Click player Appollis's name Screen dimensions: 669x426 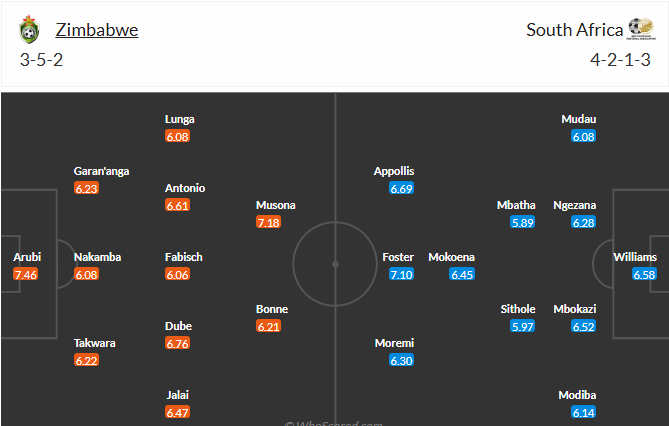pos(393,171)
